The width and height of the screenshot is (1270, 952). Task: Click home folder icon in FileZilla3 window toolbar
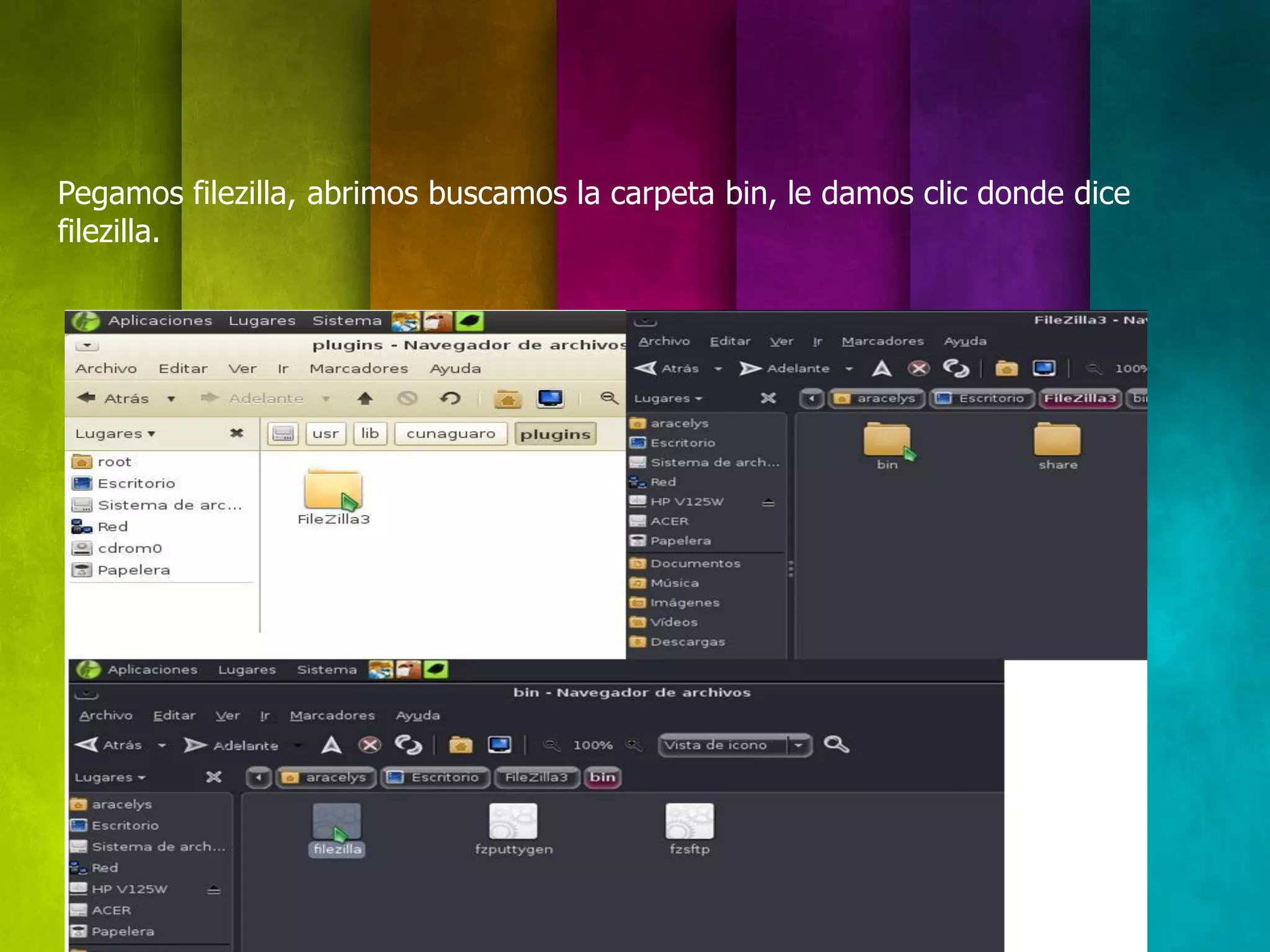click(1006, 369)
